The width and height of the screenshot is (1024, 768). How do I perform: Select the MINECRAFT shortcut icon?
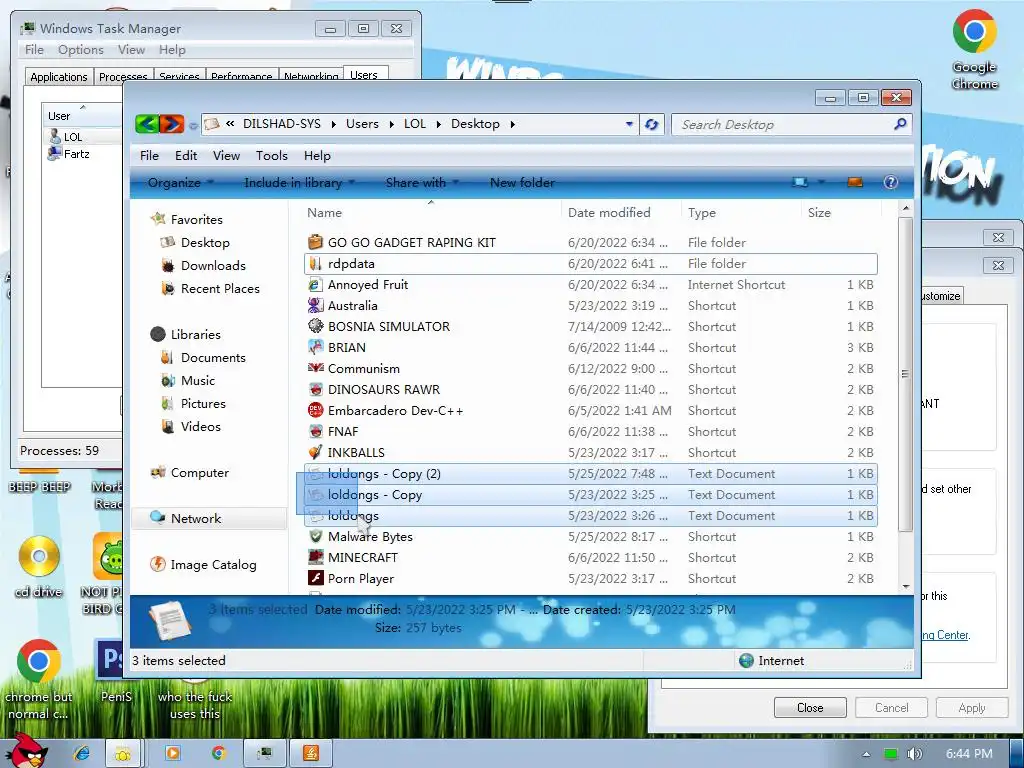tap(315, 557)
